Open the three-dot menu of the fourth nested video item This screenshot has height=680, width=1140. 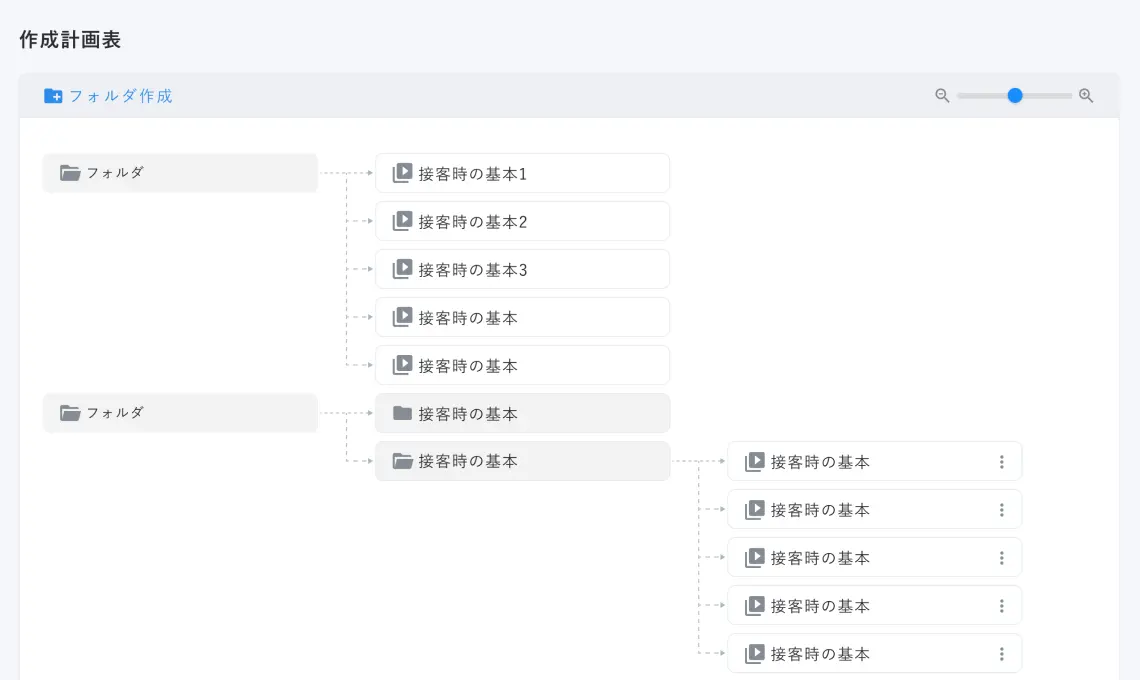point(1002,606)
